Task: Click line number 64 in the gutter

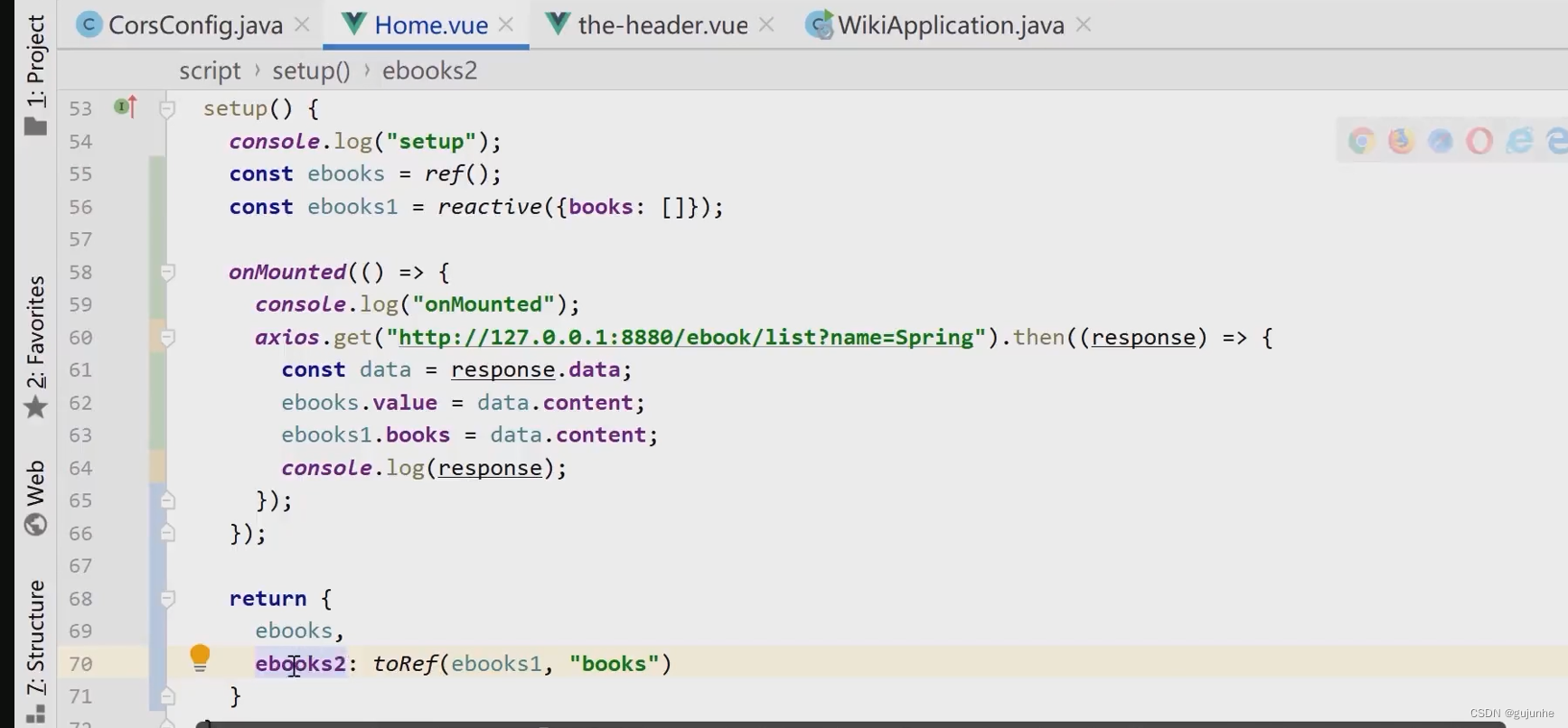Action: [x=80, y=468]
